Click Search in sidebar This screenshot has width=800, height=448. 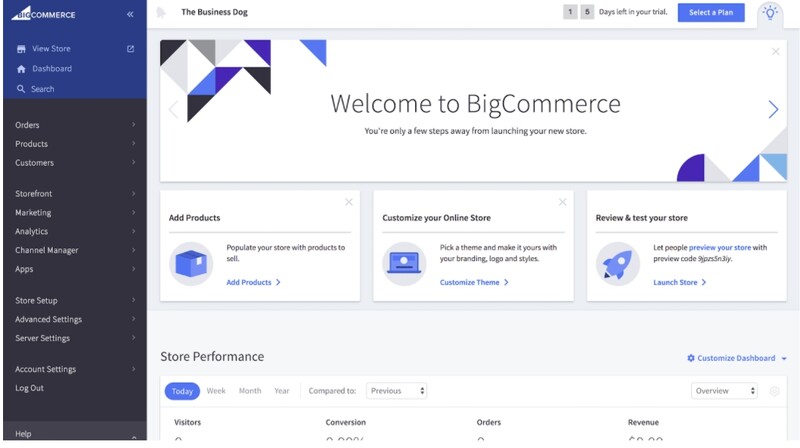click(42, 89)
